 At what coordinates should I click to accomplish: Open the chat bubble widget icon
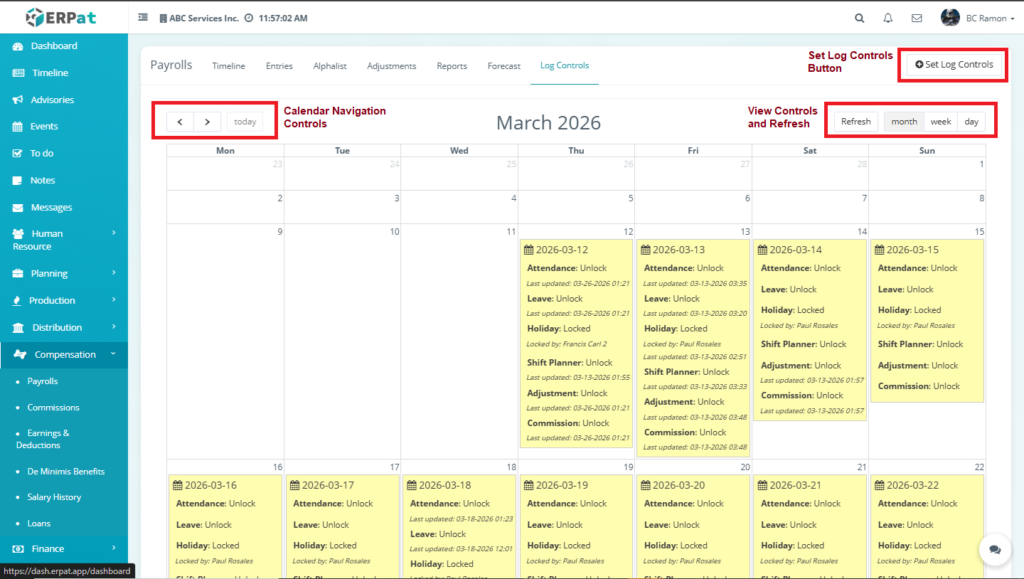(995, 549)
